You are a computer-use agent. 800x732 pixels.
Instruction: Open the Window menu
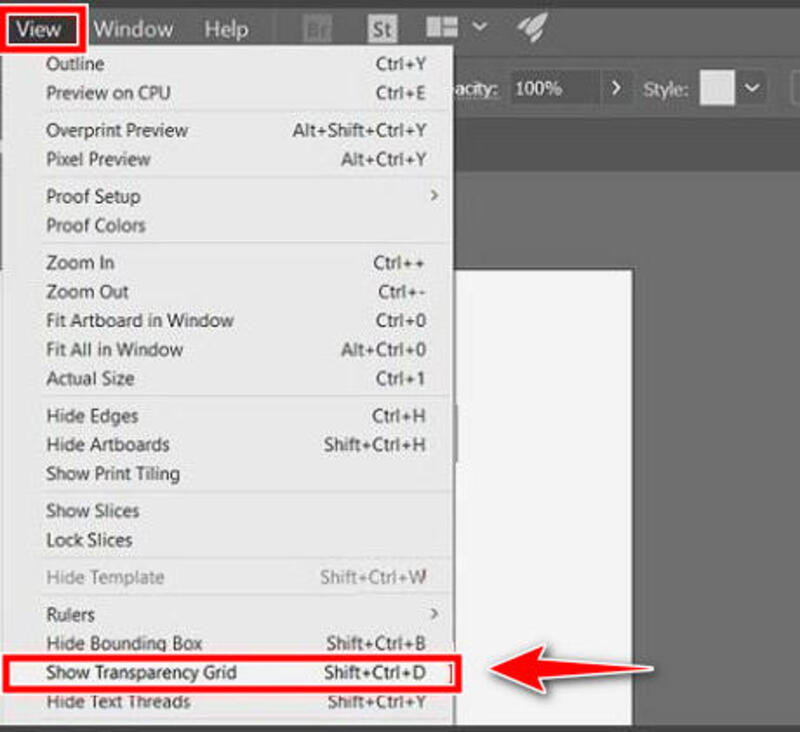(x=133, y=29)
